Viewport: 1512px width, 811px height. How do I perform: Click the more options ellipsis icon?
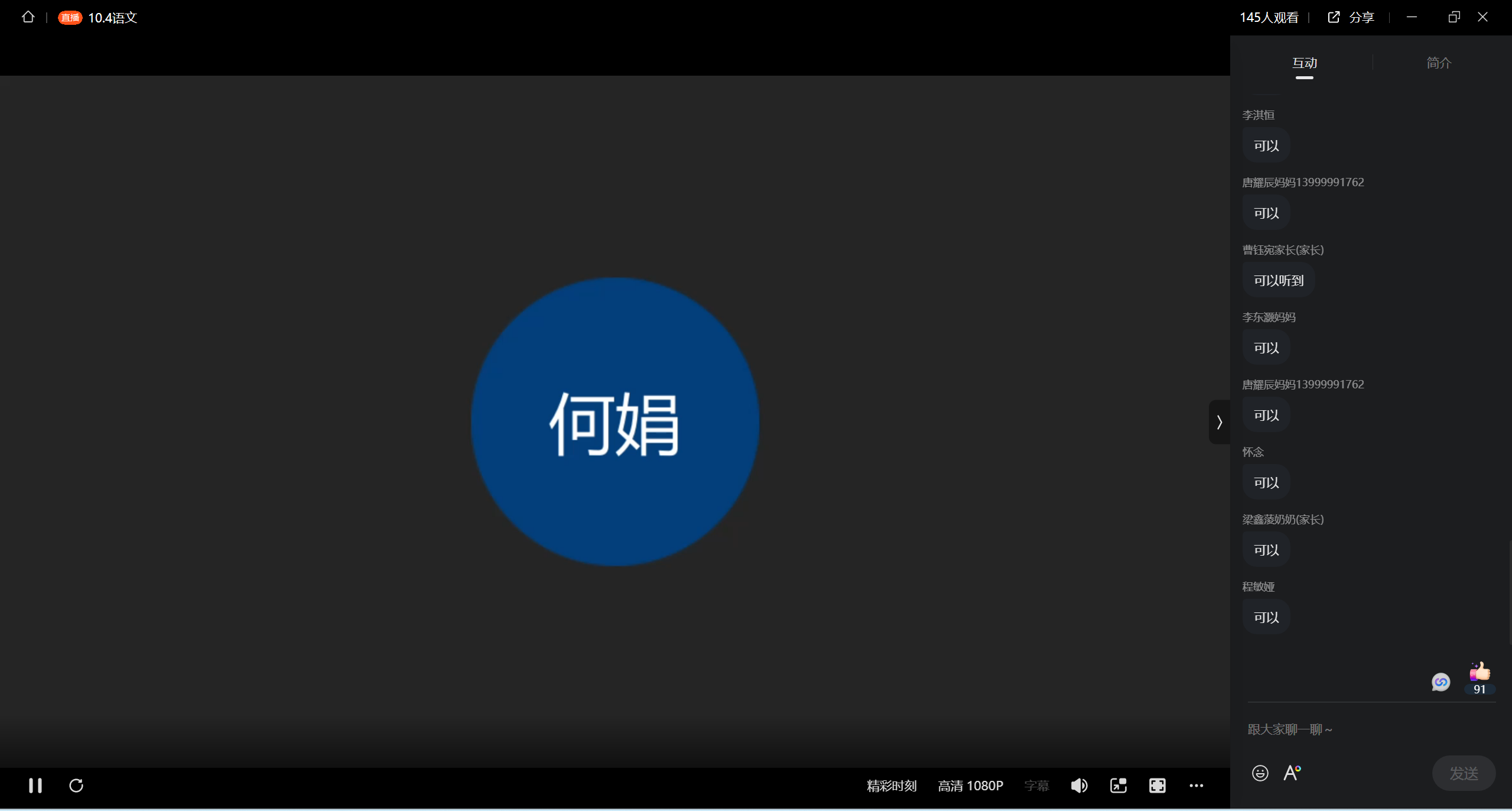point(1196,785)
